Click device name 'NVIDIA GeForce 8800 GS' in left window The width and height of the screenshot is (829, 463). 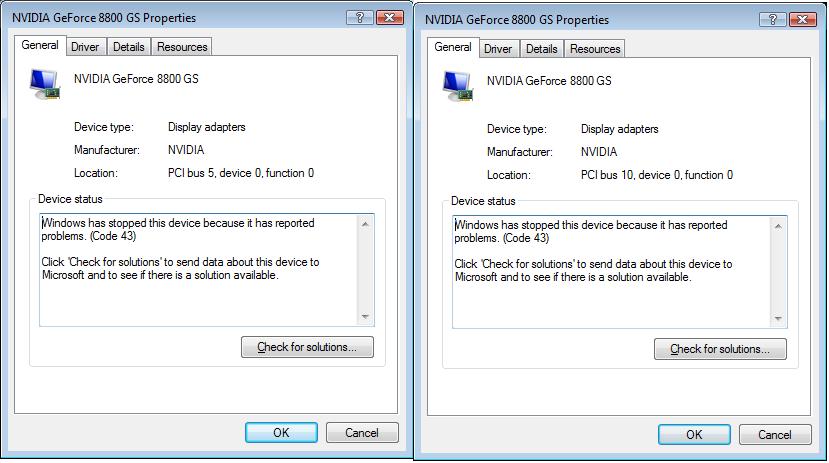pos(136,79)
